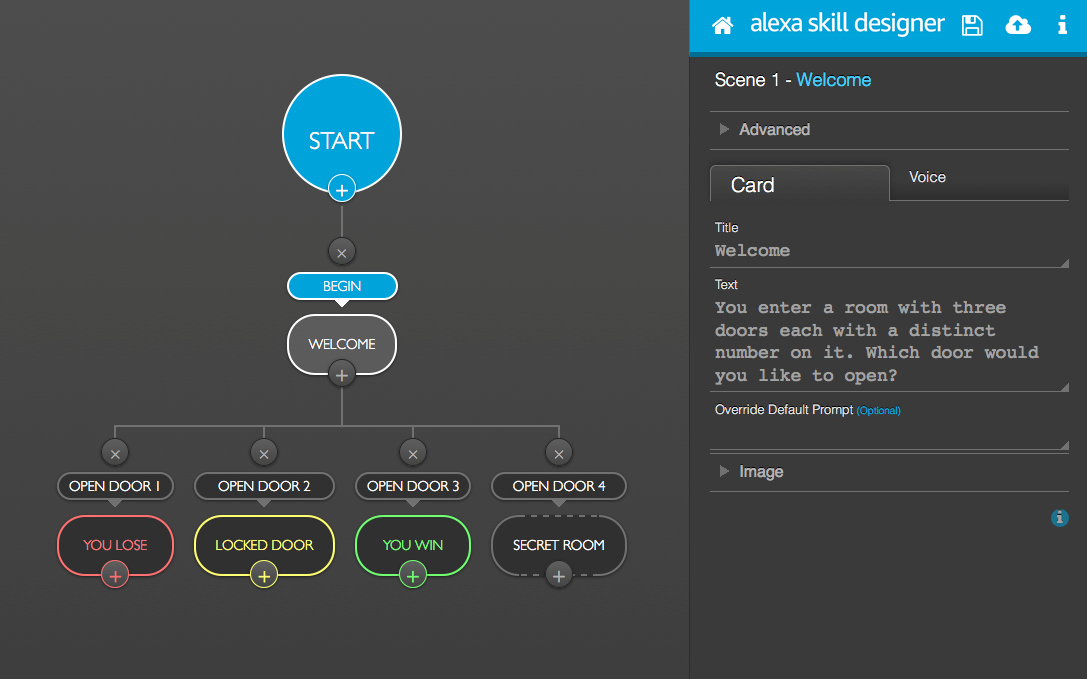
Task: Remove the BEGIN connection with X icon
Action: [342, 252]
